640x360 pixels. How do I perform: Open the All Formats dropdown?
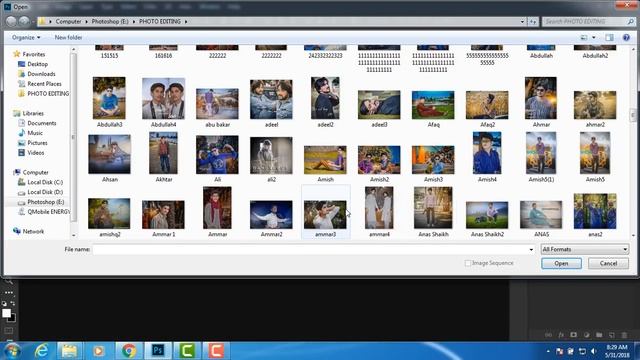pyautogui.click(x=584, y=249)
